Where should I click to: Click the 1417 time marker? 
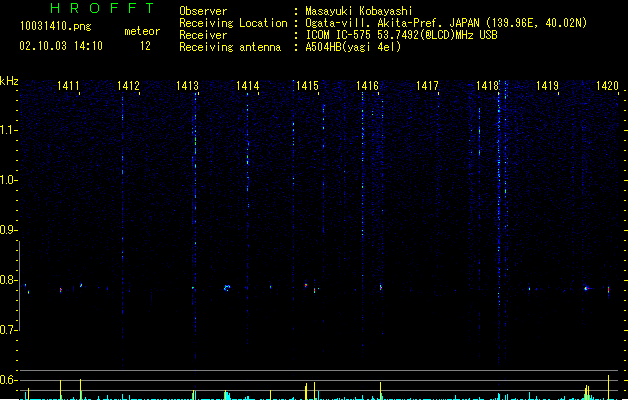point(427,86)
